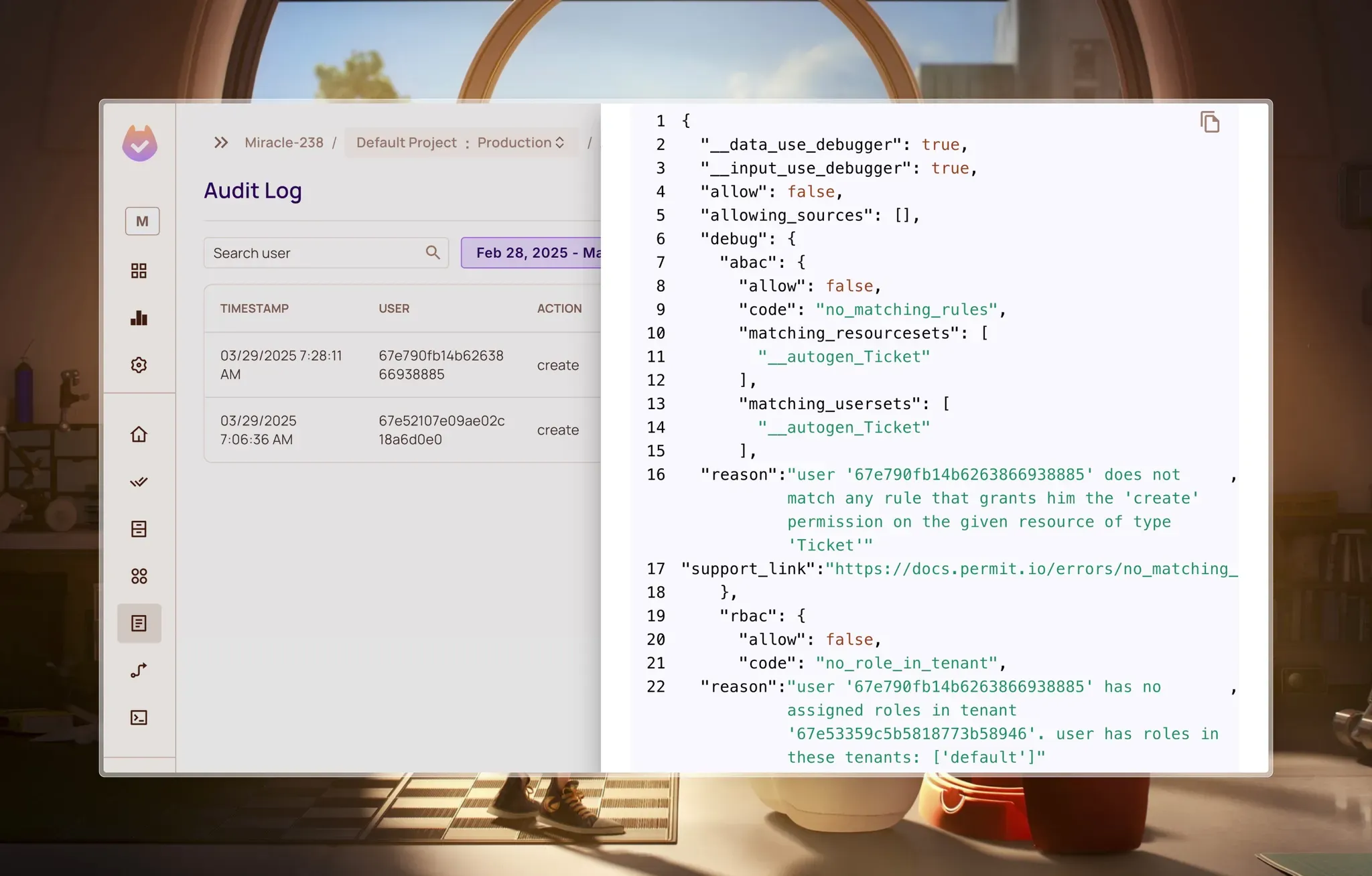
Task: Open the directory list icon
Action: click(x=139, y=529)
